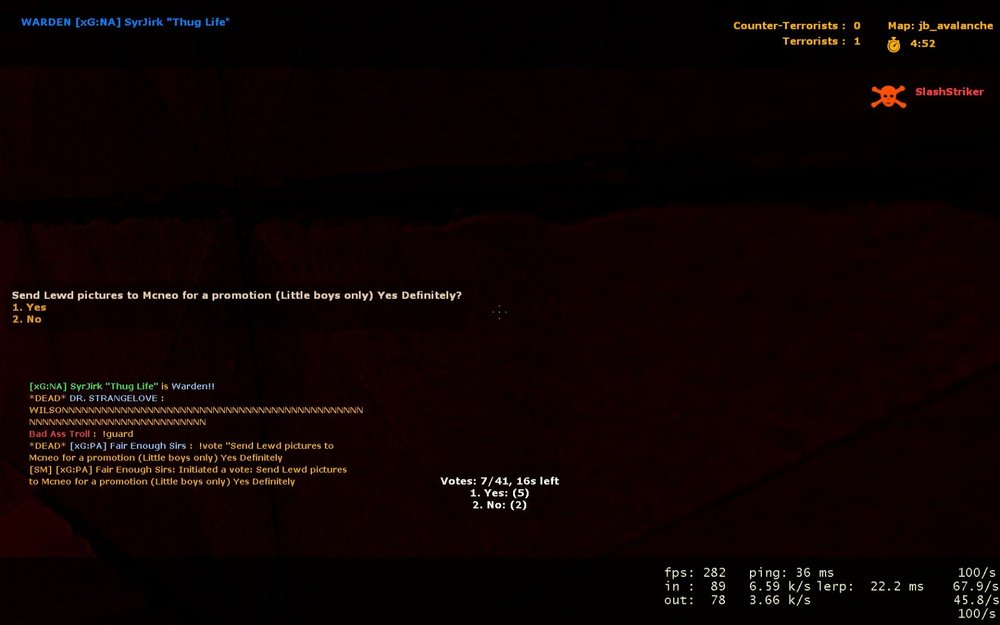The height and width of the screenshot is (625, 1000).
Task: Click the "45.8/s" command rate value
Action: click(x=974, y=600)
